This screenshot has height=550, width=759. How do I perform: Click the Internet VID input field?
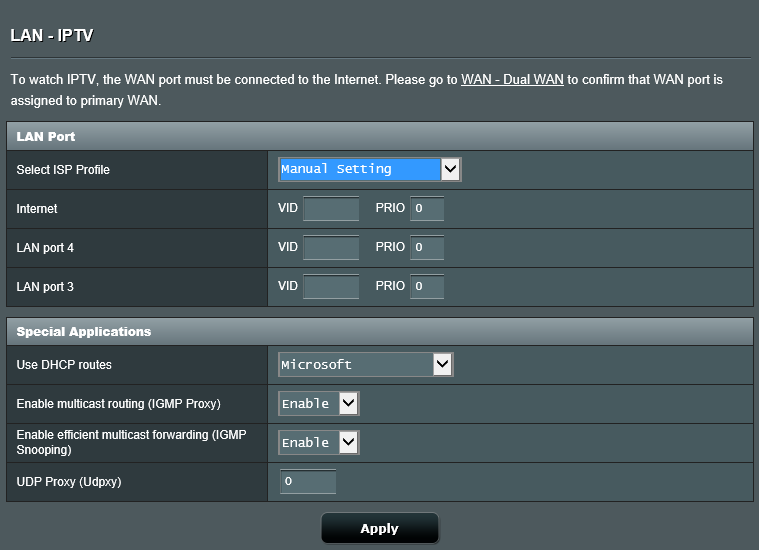click(330, 209)
